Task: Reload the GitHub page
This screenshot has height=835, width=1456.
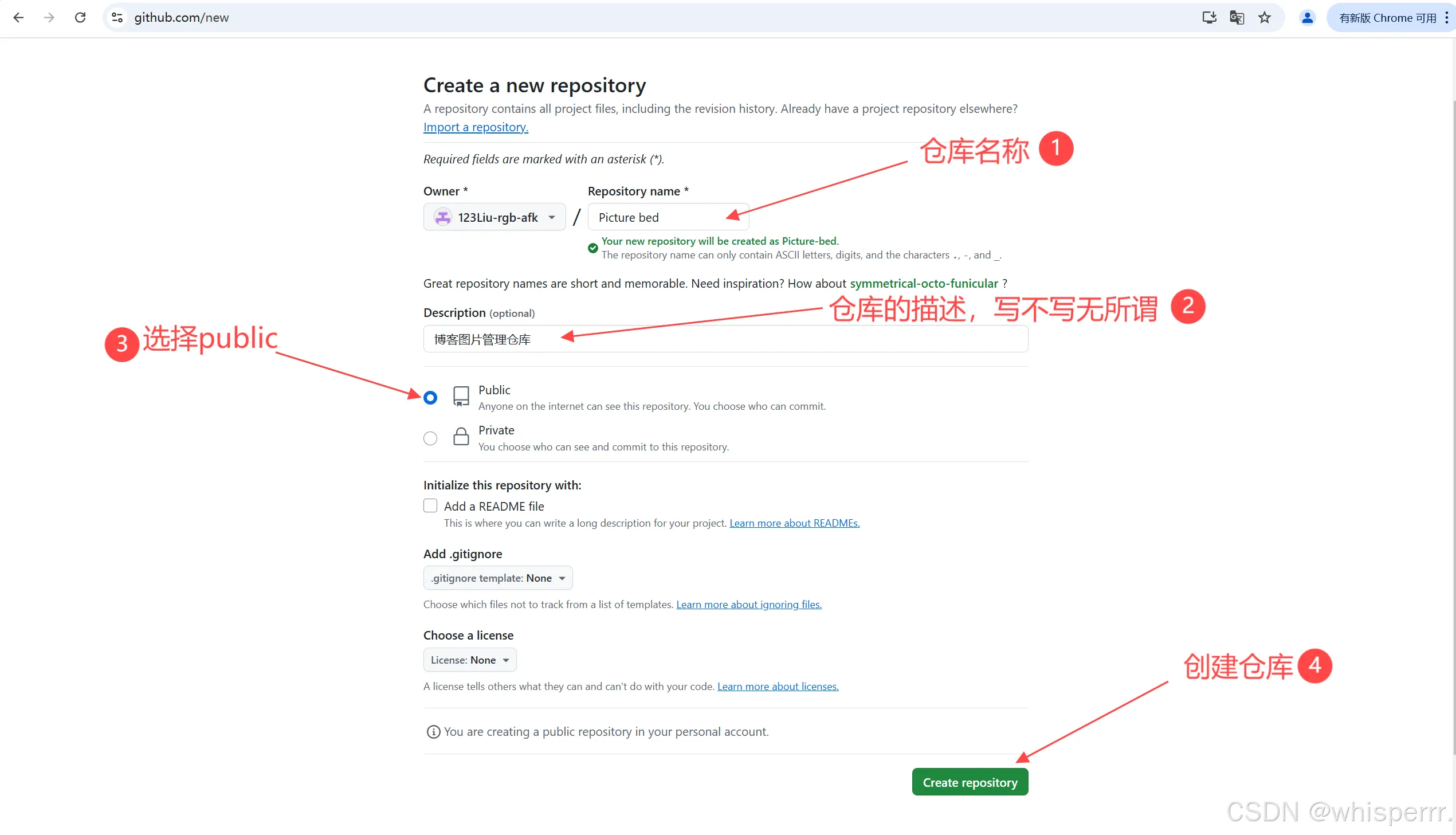Action: point(80,18)
